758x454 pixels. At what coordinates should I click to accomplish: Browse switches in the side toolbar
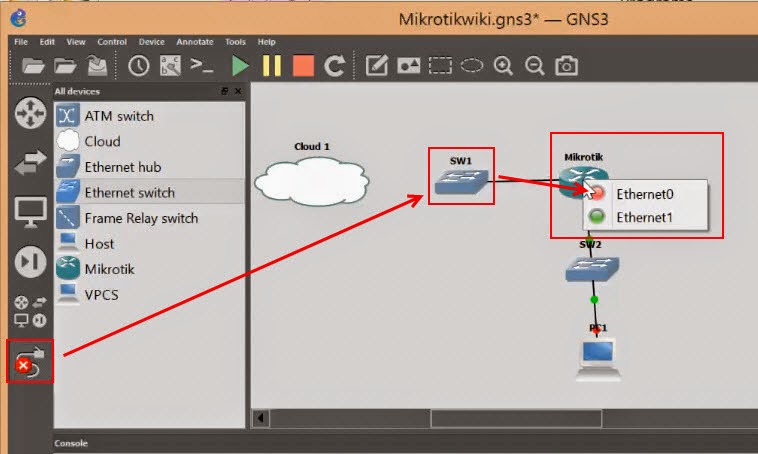tap(30, 162)
